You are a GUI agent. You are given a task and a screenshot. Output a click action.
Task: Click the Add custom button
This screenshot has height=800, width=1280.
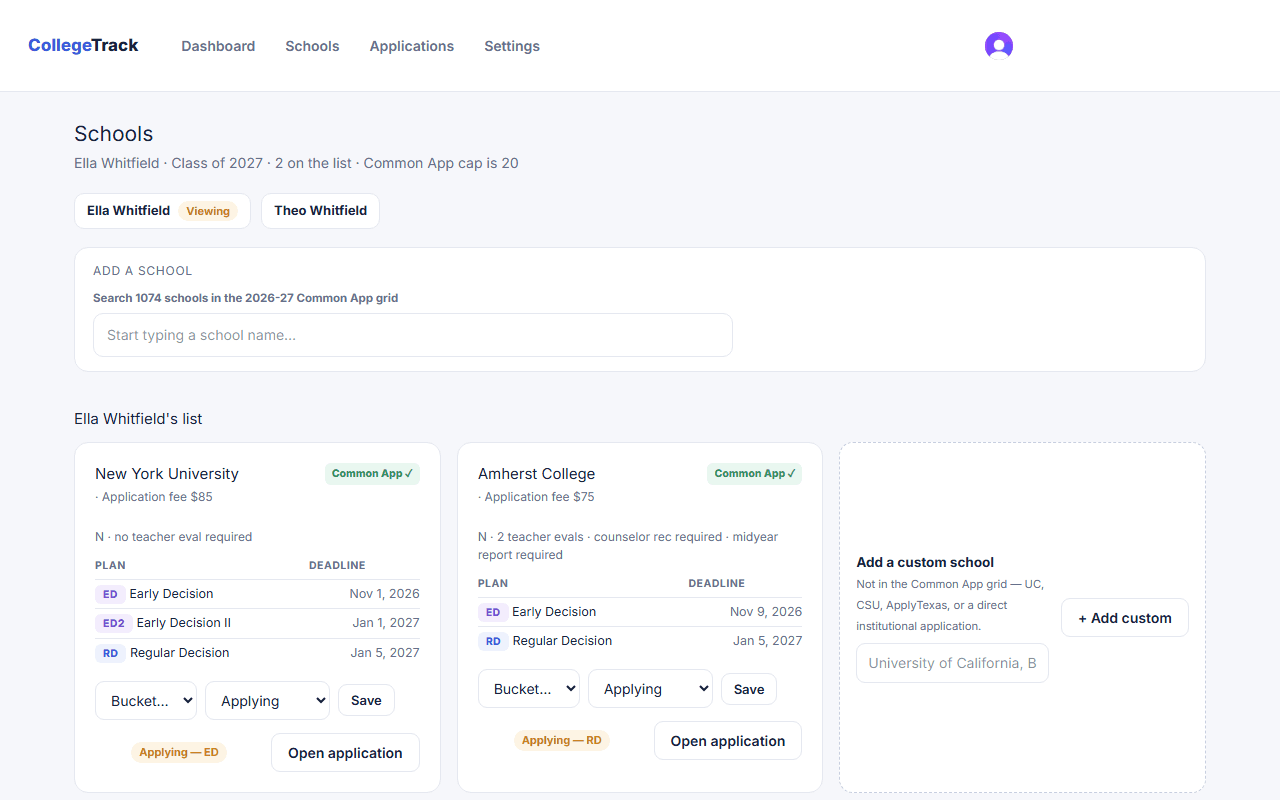[1125, 618]
